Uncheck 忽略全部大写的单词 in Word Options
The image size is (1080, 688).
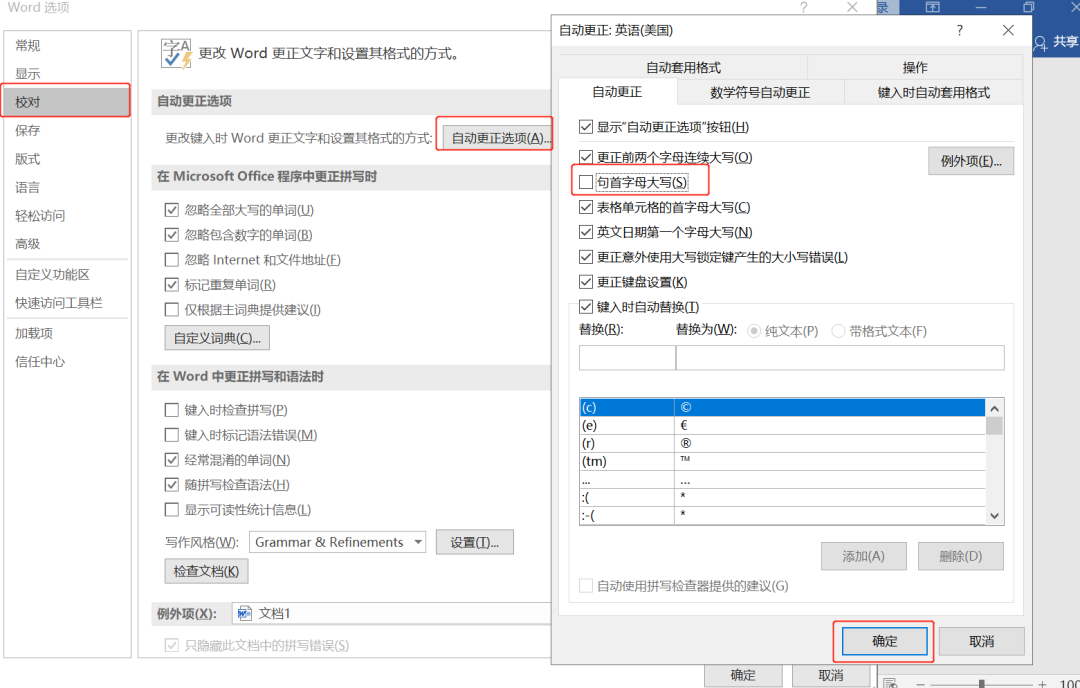point(172,209)
